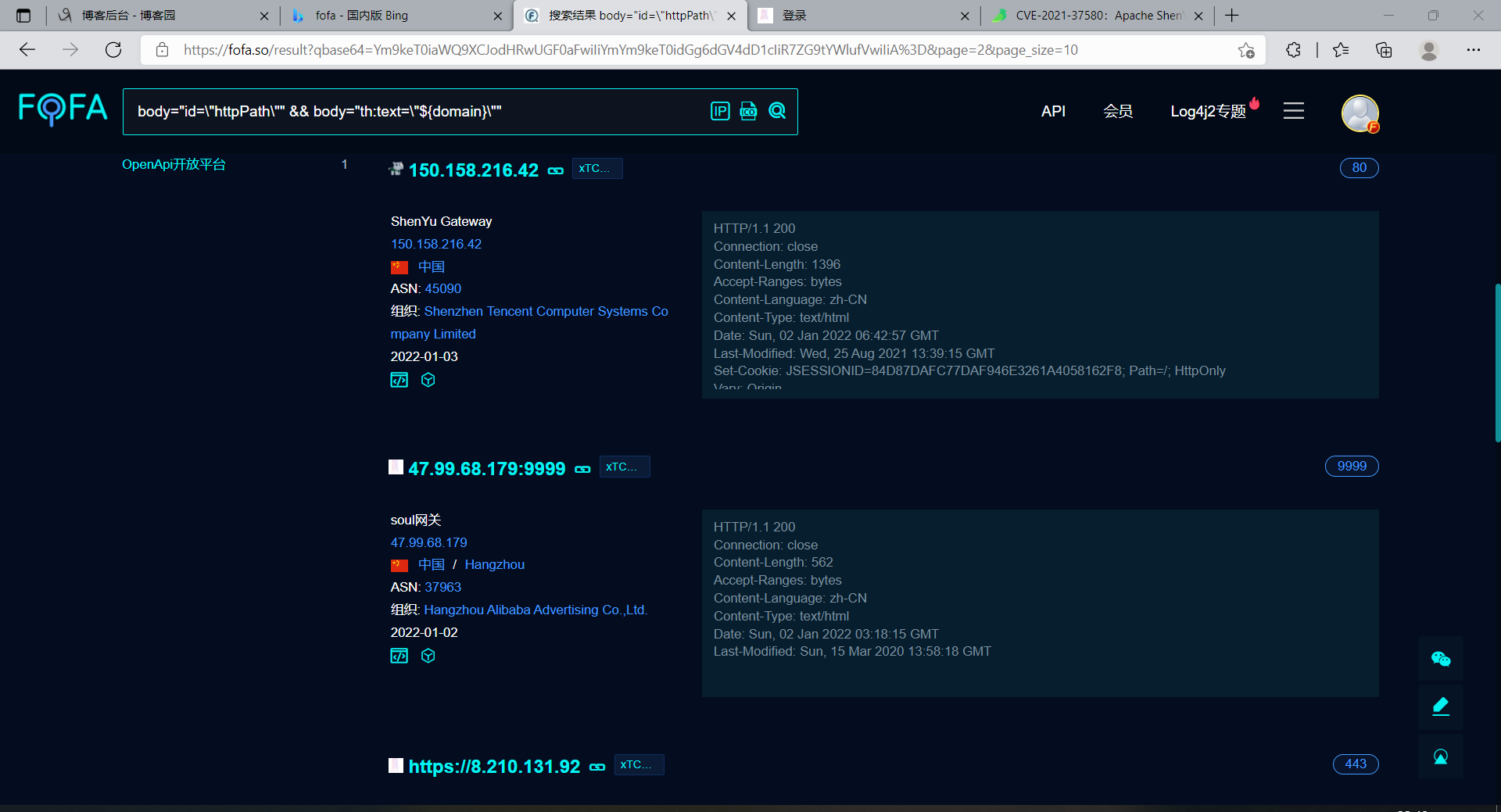Click the ShenYu Gateway result title
The height and width of the screenshot is (812, 1501).
pyautogui.click(x=442, y=221)
